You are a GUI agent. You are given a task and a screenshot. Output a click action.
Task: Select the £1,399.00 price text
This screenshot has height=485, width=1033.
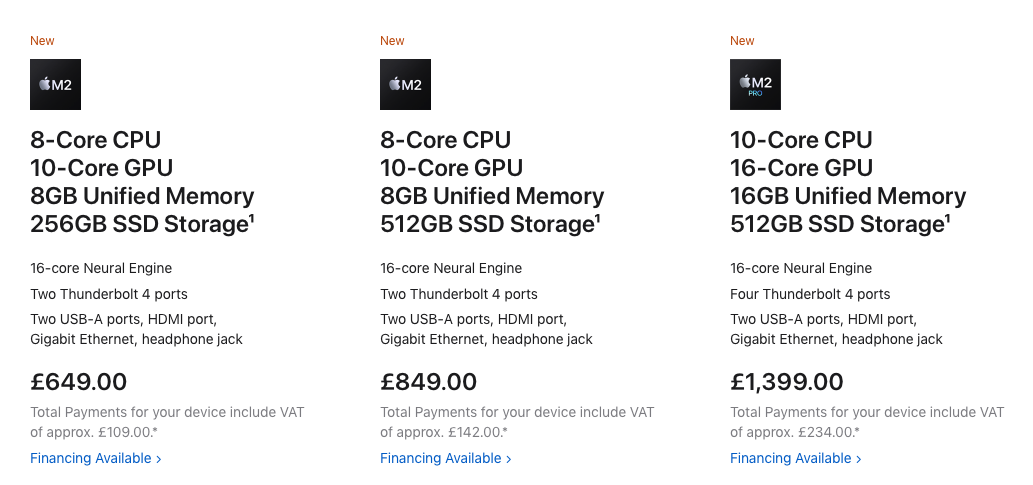[x=787, y=381]
